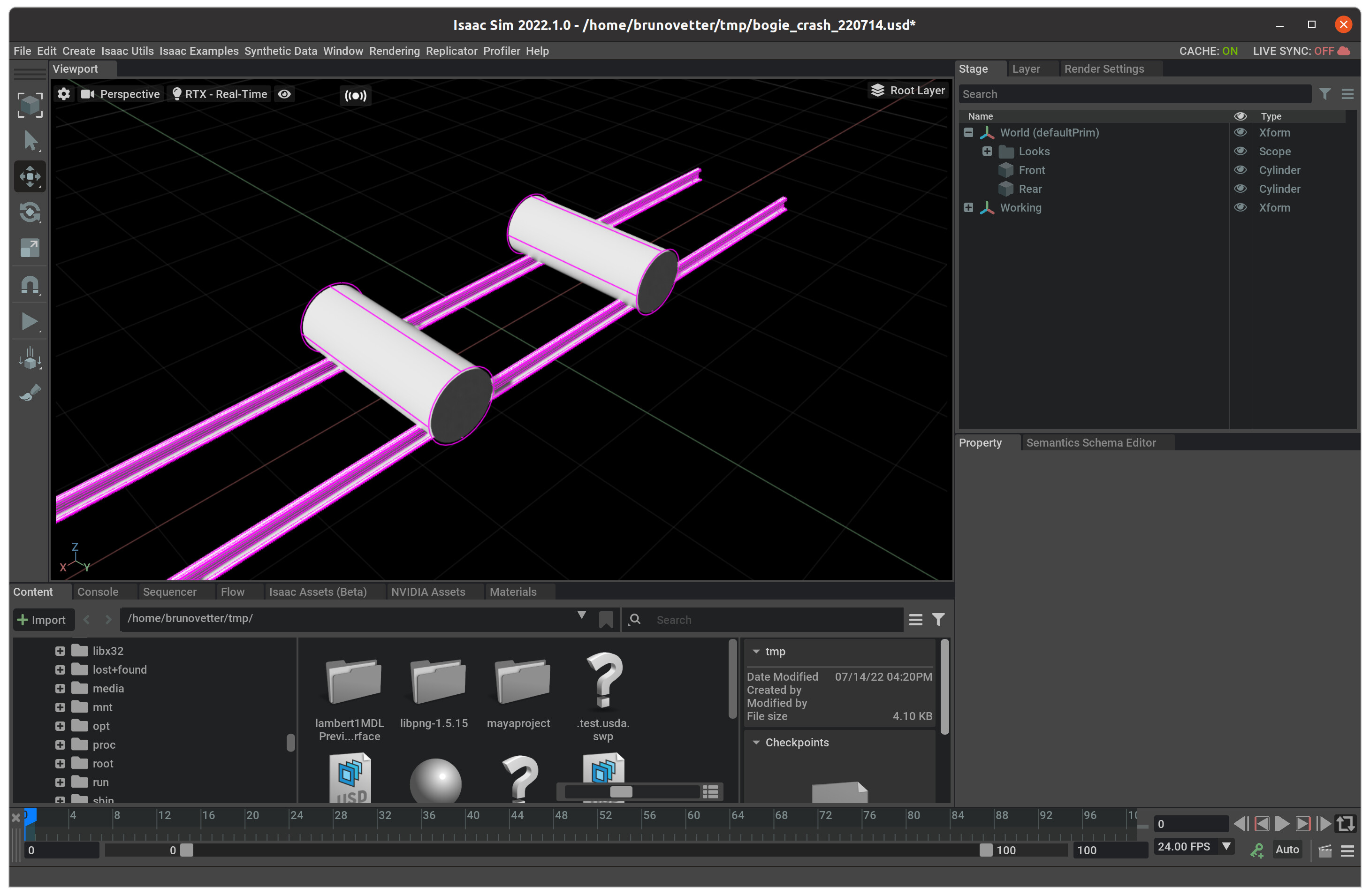Open the FPS dropdown arrow

click(1226, 846)
